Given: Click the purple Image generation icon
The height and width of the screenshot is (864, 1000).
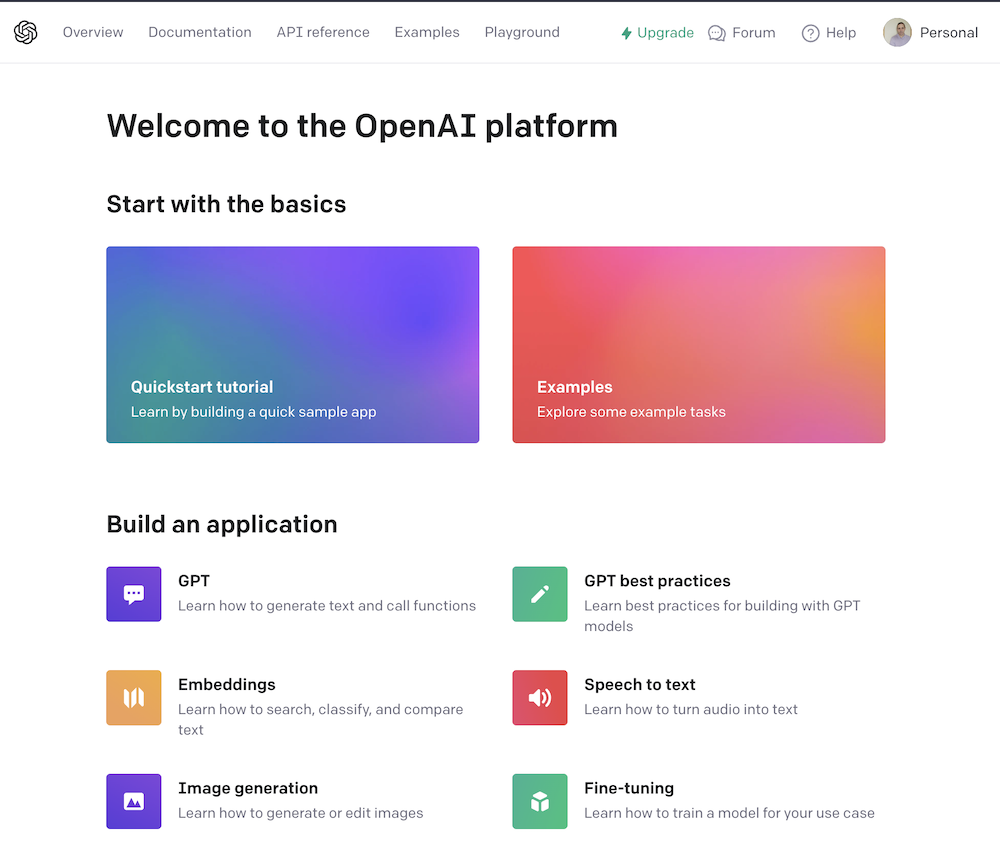Looking at the screenshot, I should [134, 802].
